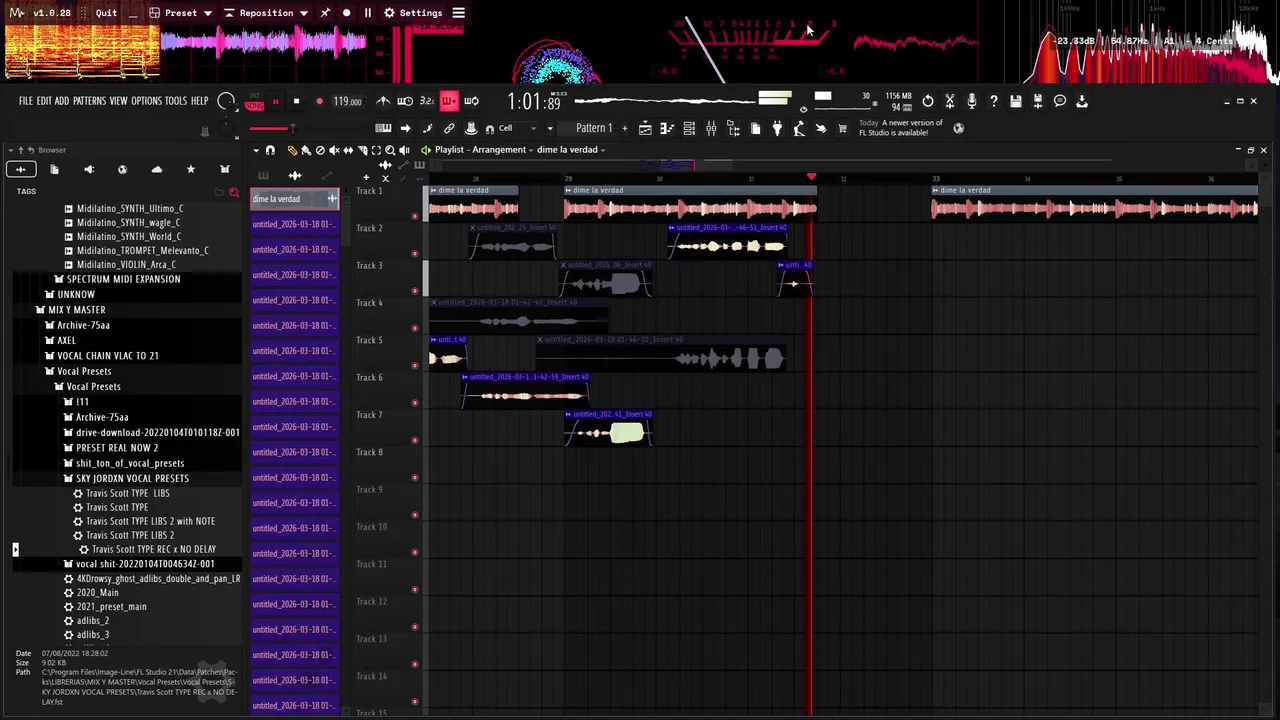Stop playback with the stop button
Screen dimensions: 1280x720
(x=296, y=101)
